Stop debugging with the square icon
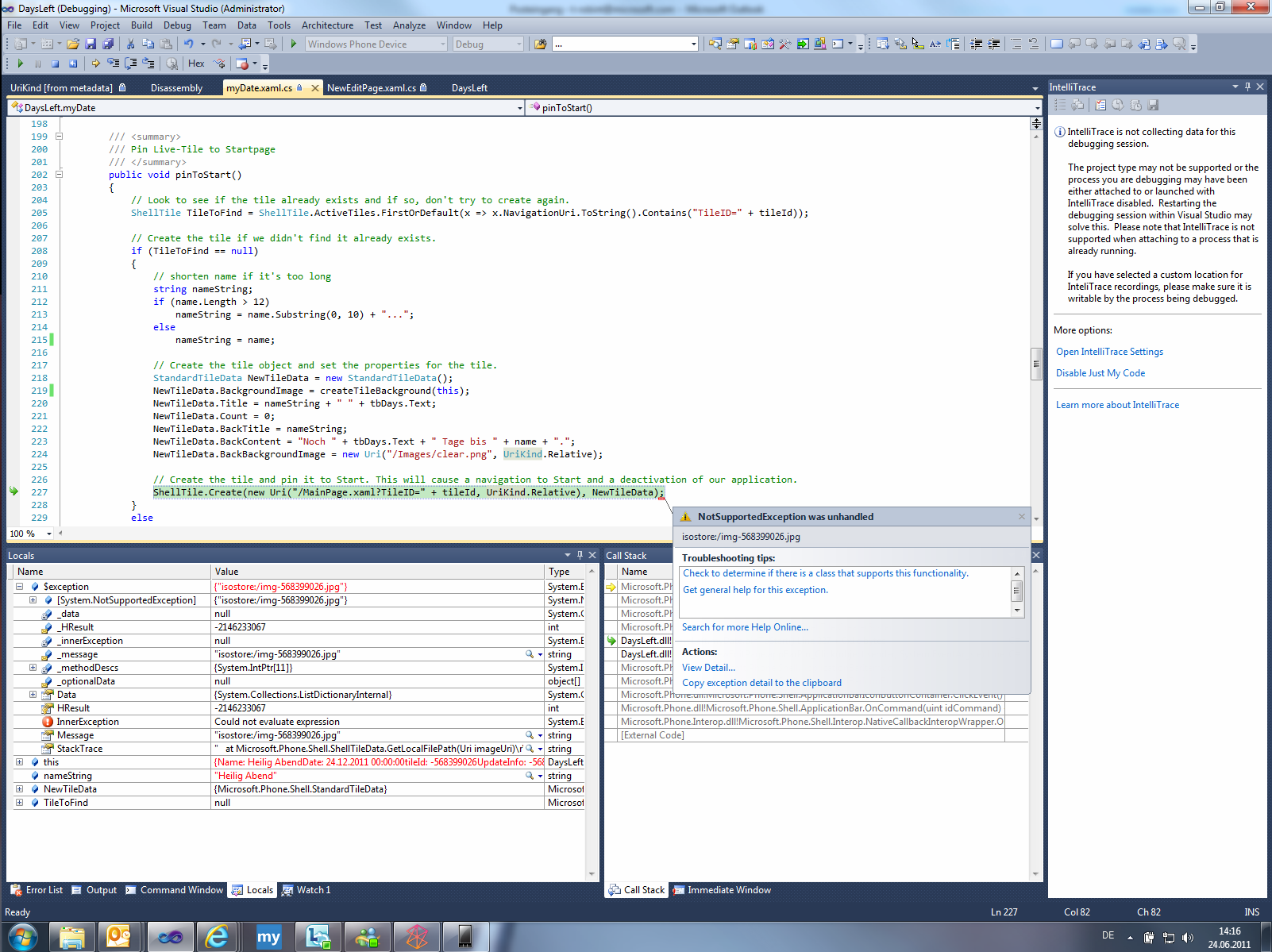This screenshot has width=1272, height=952. (56, 63)
